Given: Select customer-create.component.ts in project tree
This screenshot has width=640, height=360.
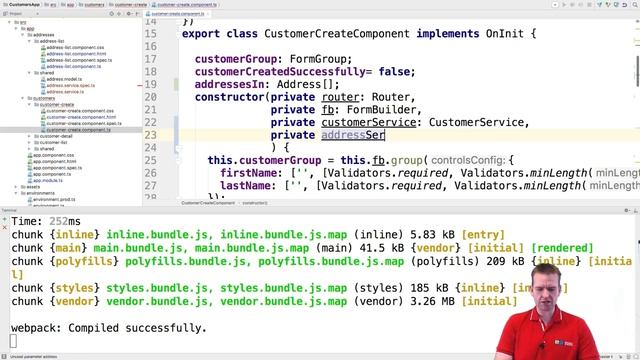Looking at the screenshot, I should tap(78, 130).
